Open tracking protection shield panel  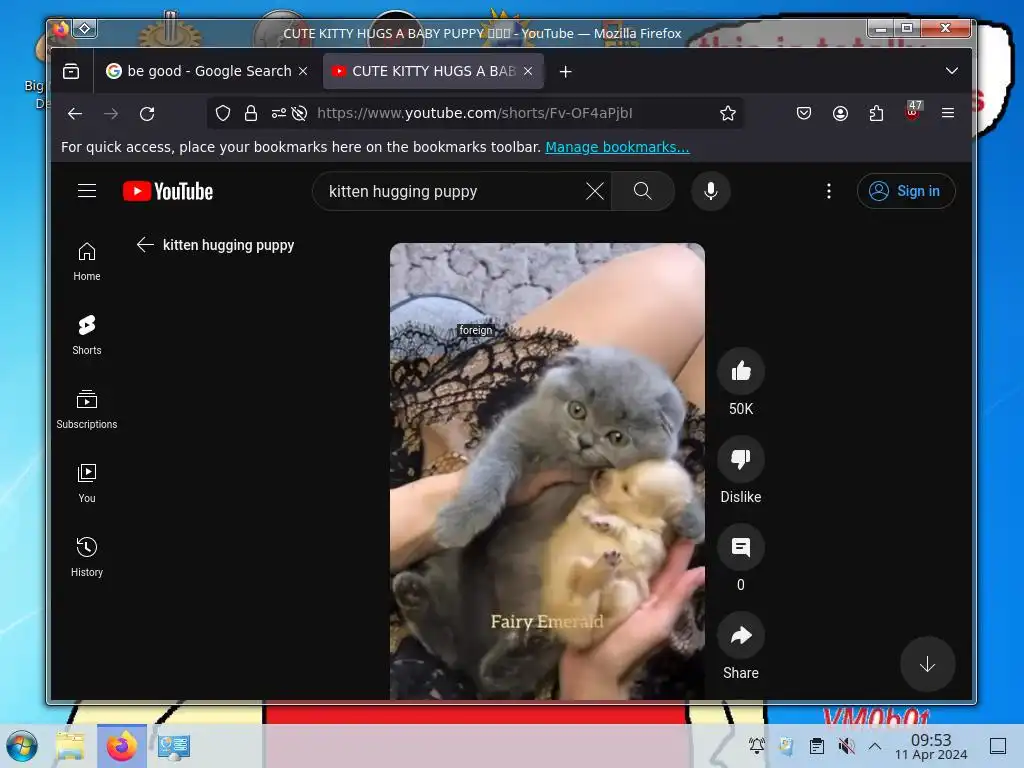coord(223,113)
